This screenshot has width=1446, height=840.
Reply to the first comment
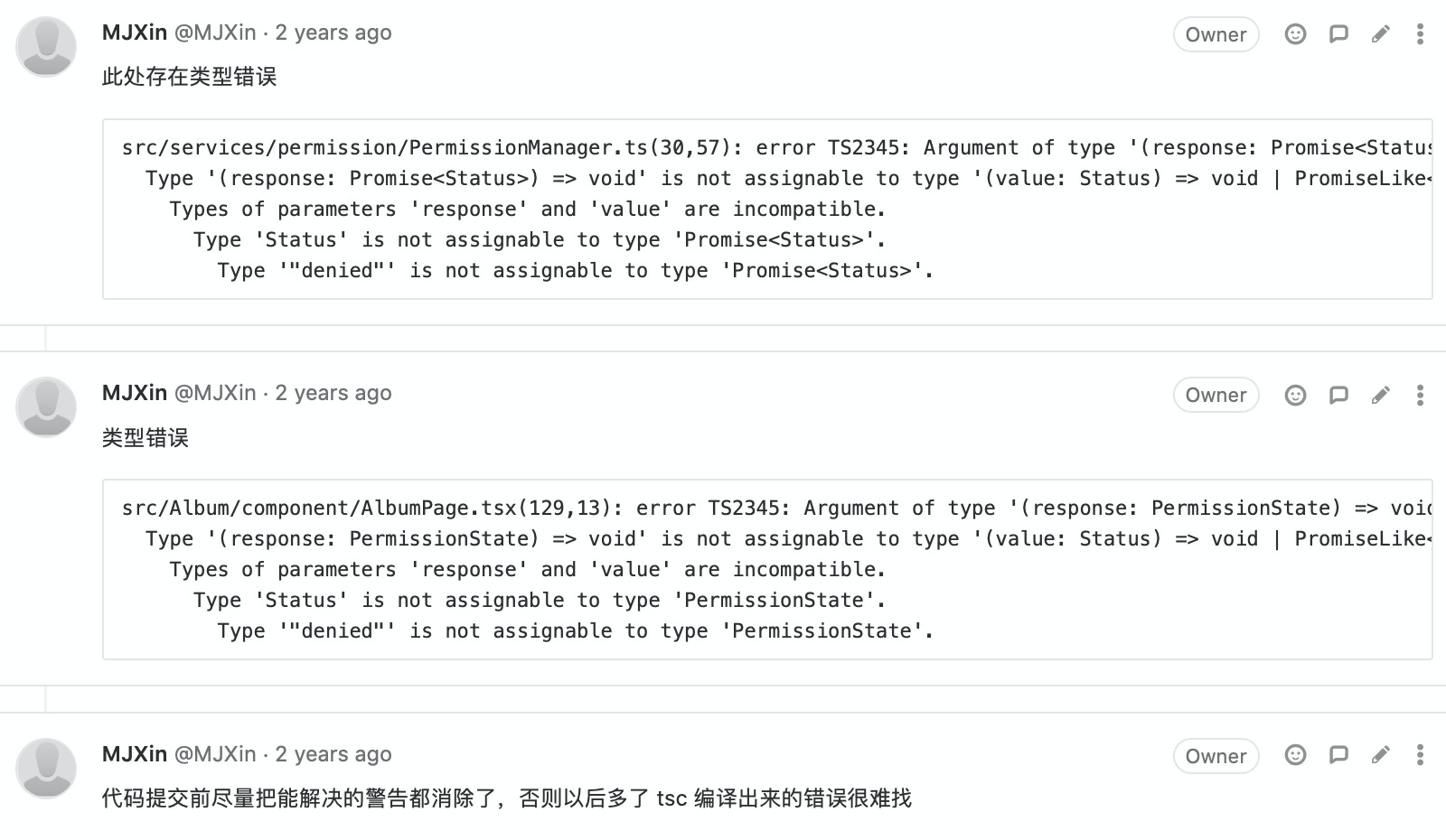(1338, 34)
